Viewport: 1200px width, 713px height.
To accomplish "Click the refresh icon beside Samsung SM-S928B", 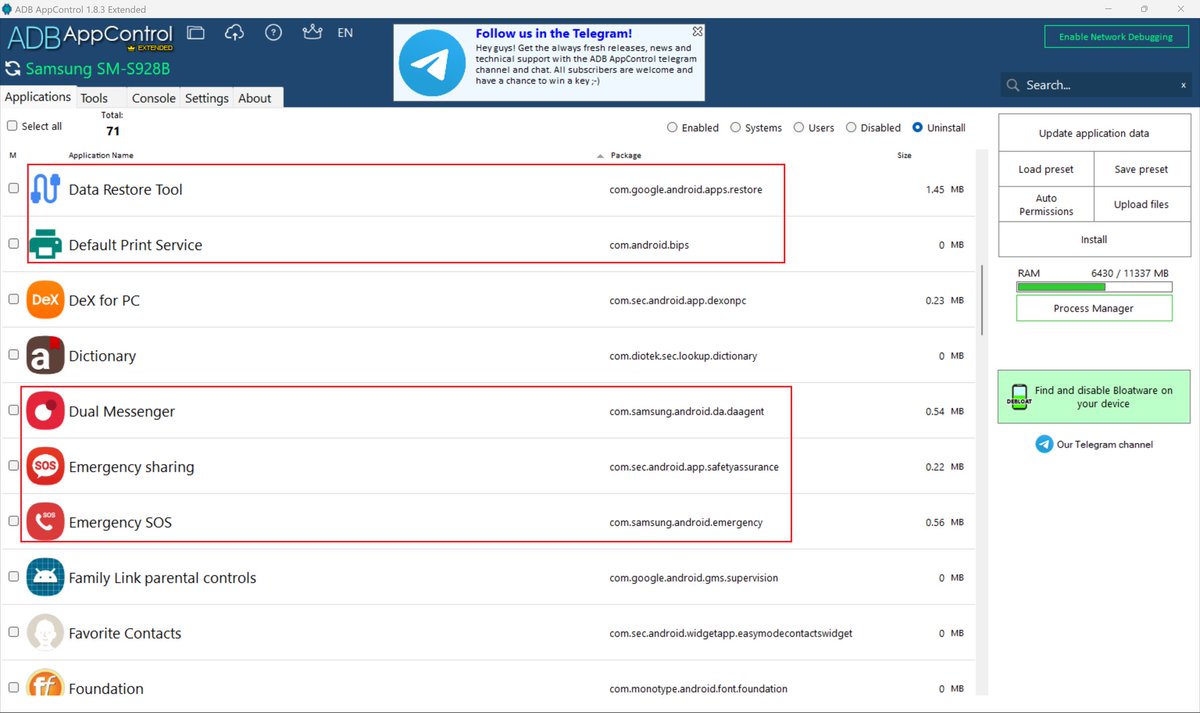I will tap(13, 69).
